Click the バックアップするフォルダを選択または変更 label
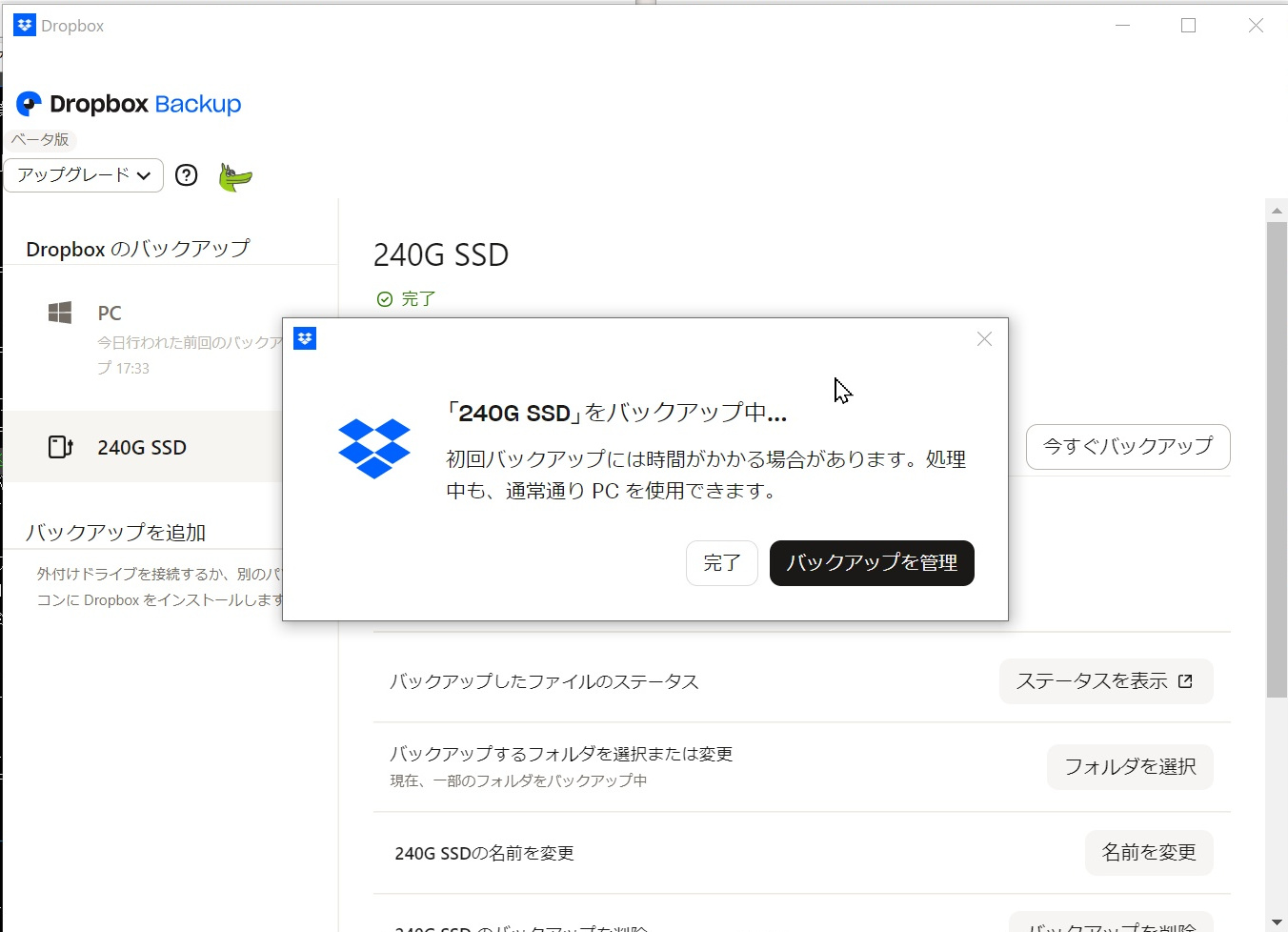1288x932 pixels. tap(561, 754)
